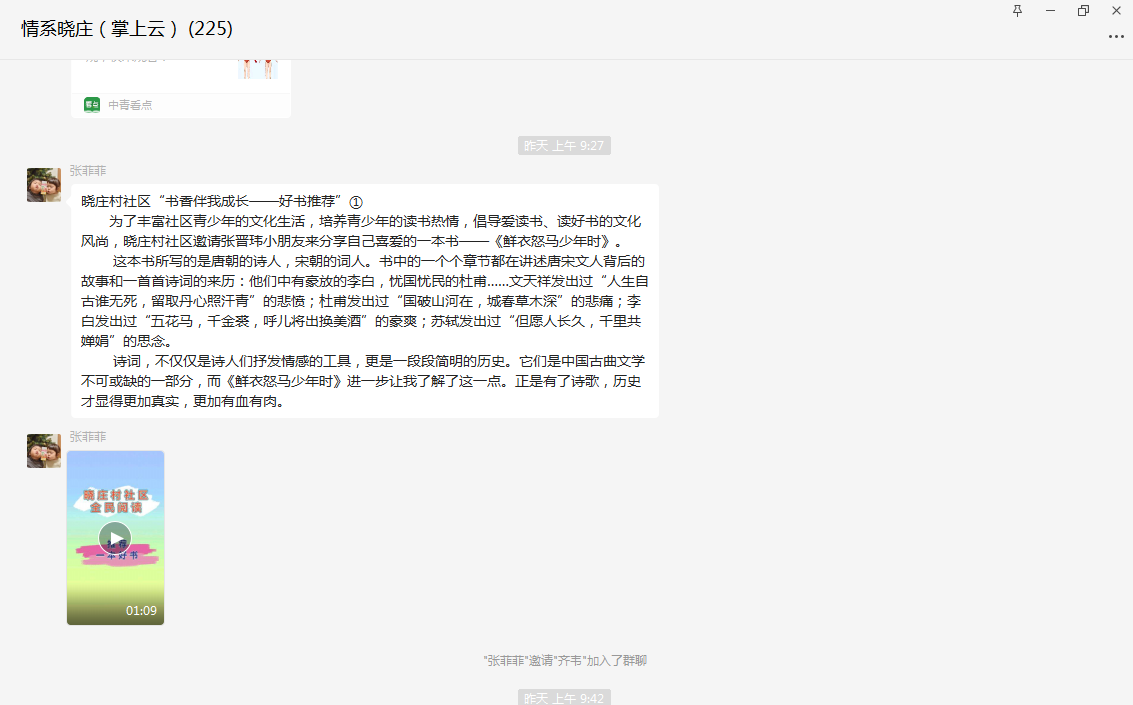Click sender name 张菲菲 above the text message
Image resolution: width=1133 pixels, height=705 pixels.
pos(88,171)
